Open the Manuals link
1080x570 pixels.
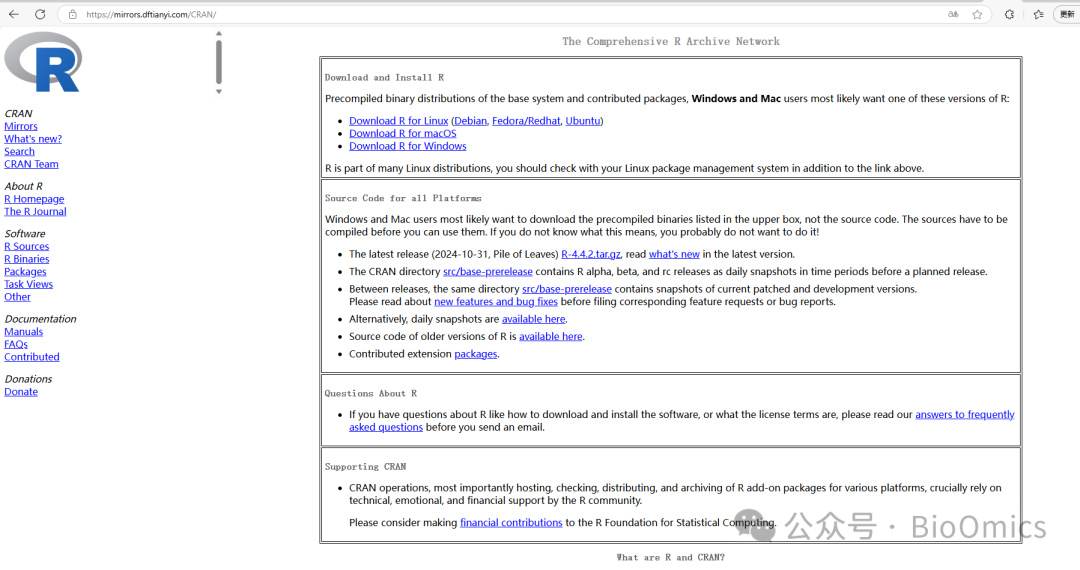23,332
